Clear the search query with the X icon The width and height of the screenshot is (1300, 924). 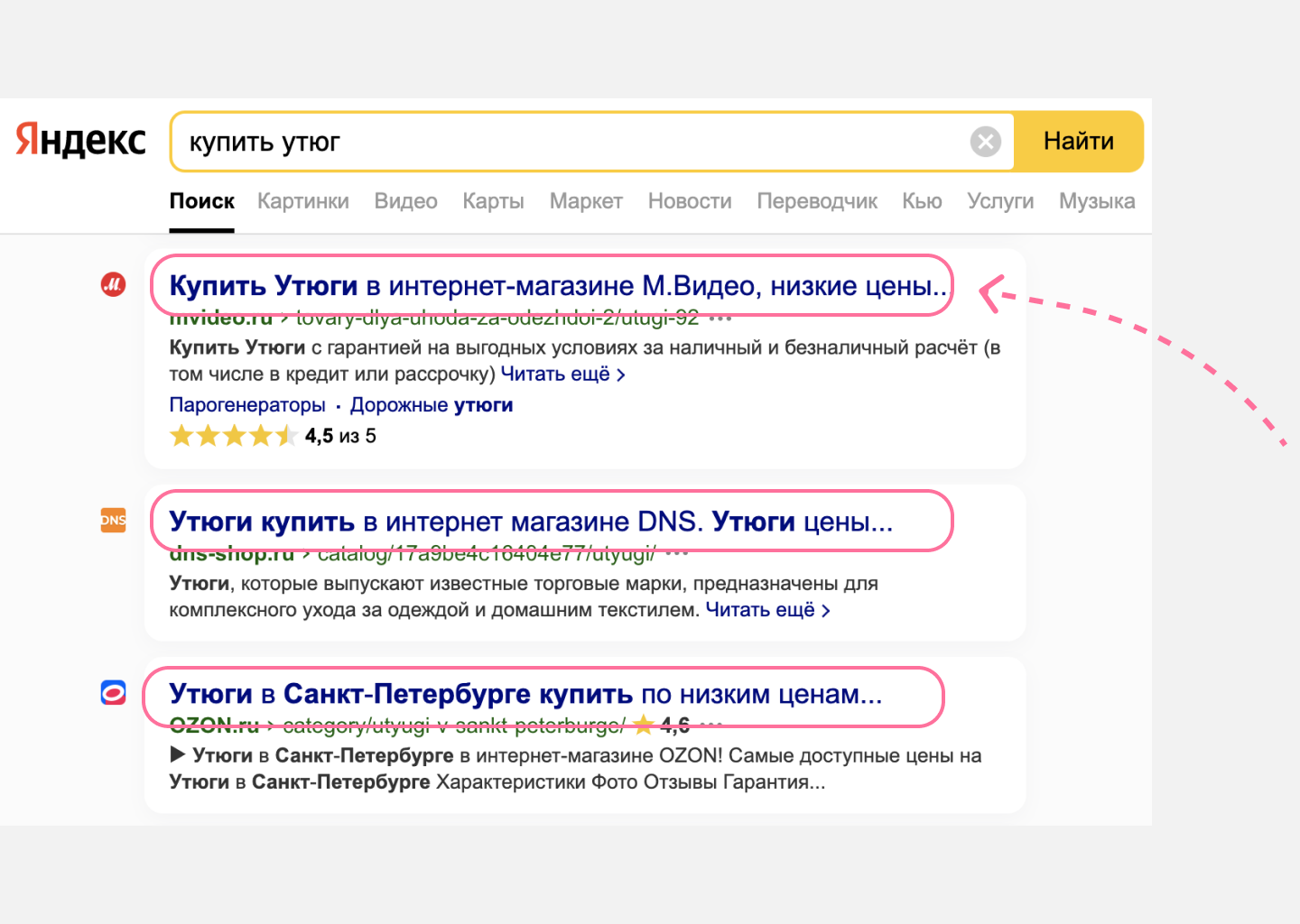click(986, 142)
